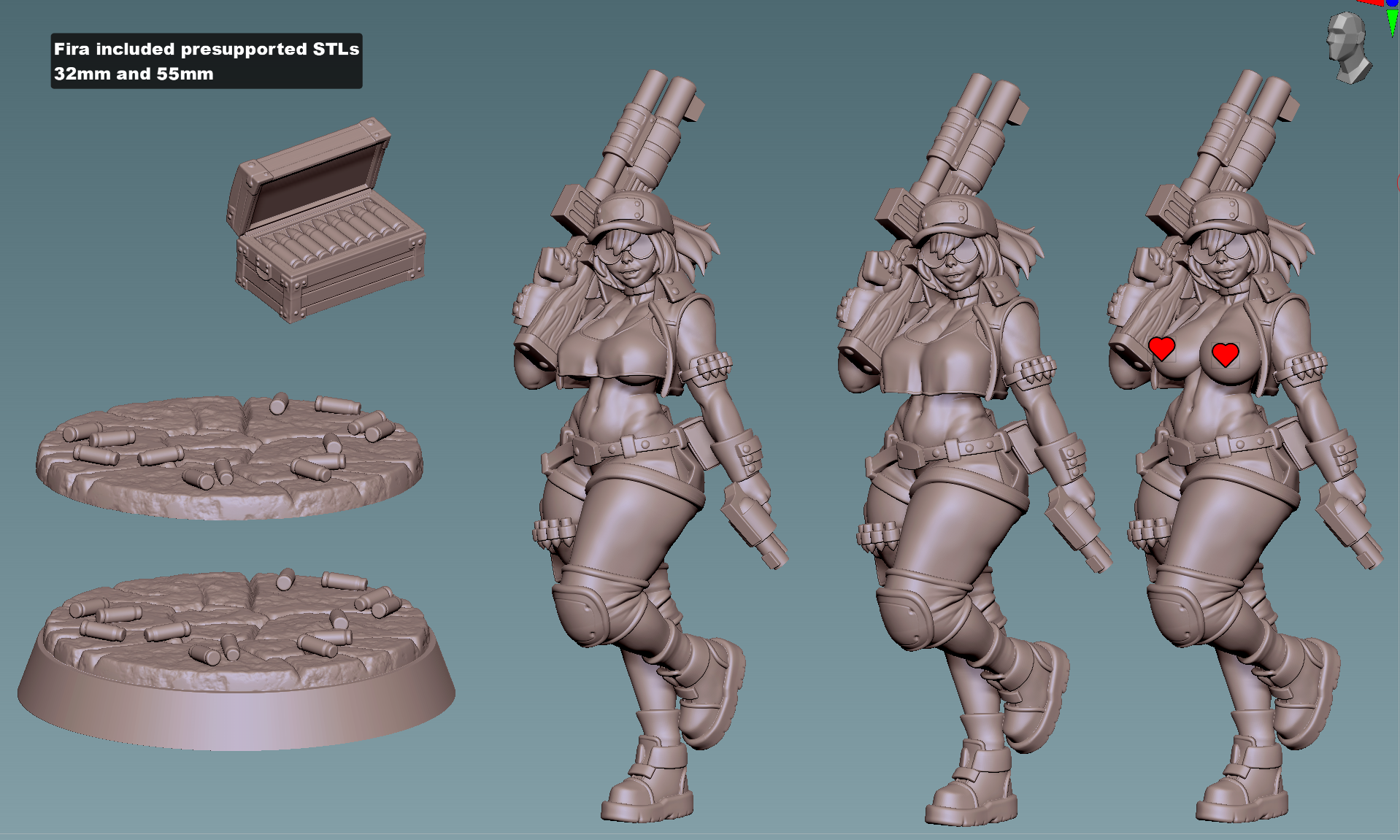Click the "32mm and 55mm" caption line
Screen dimensions: 1400x840
click(134, 74)
